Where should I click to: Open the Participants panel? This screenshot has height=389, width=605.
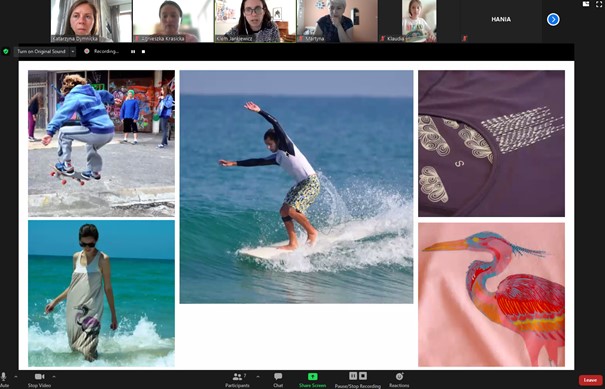pos(237,379)
